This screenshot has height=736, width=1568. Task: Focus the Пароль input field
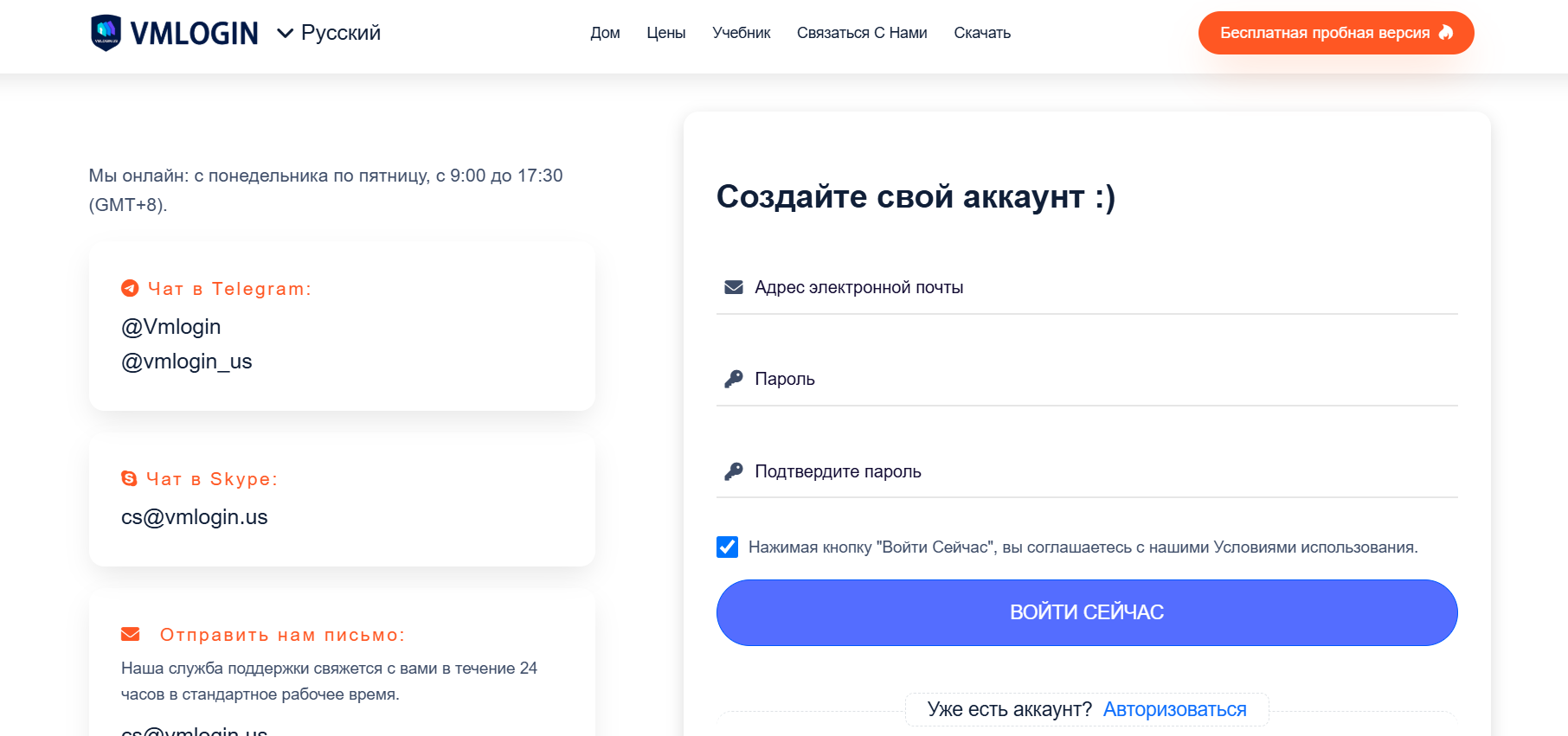click(1087, 379)
